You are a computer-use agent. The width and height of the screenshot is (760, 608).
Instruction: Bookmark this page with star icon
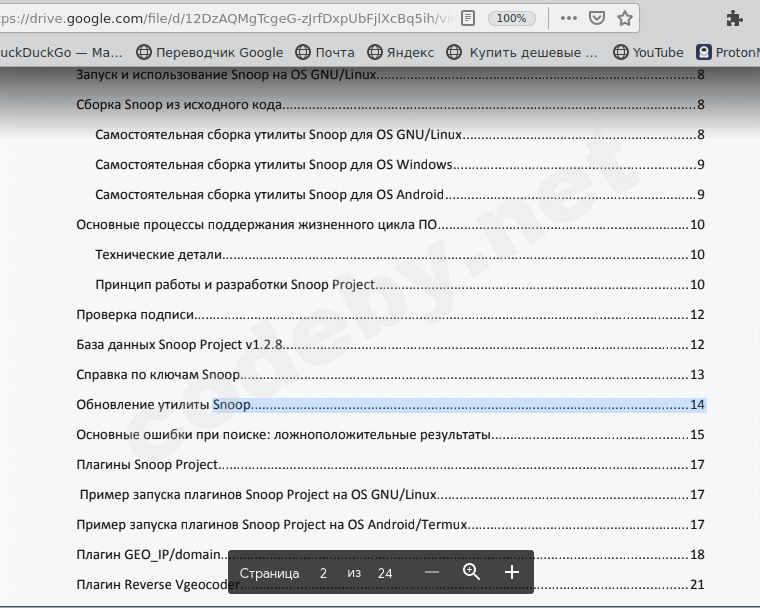point(625,18)
